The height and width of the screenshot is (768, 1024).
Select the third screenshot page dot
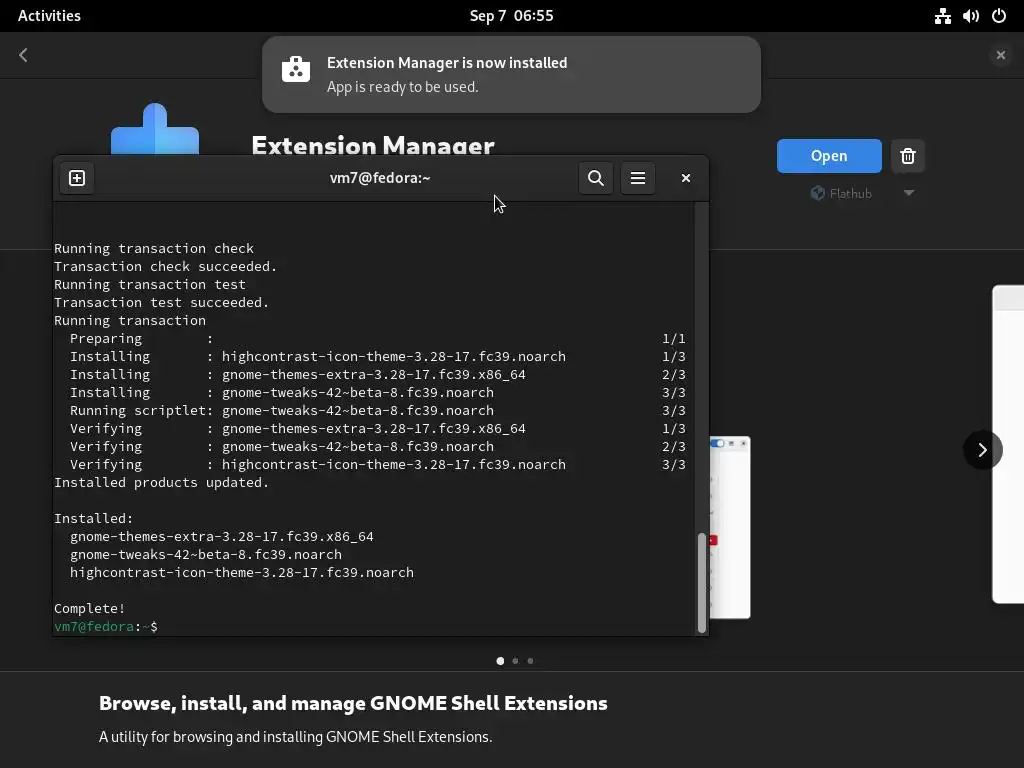[530, 661]
